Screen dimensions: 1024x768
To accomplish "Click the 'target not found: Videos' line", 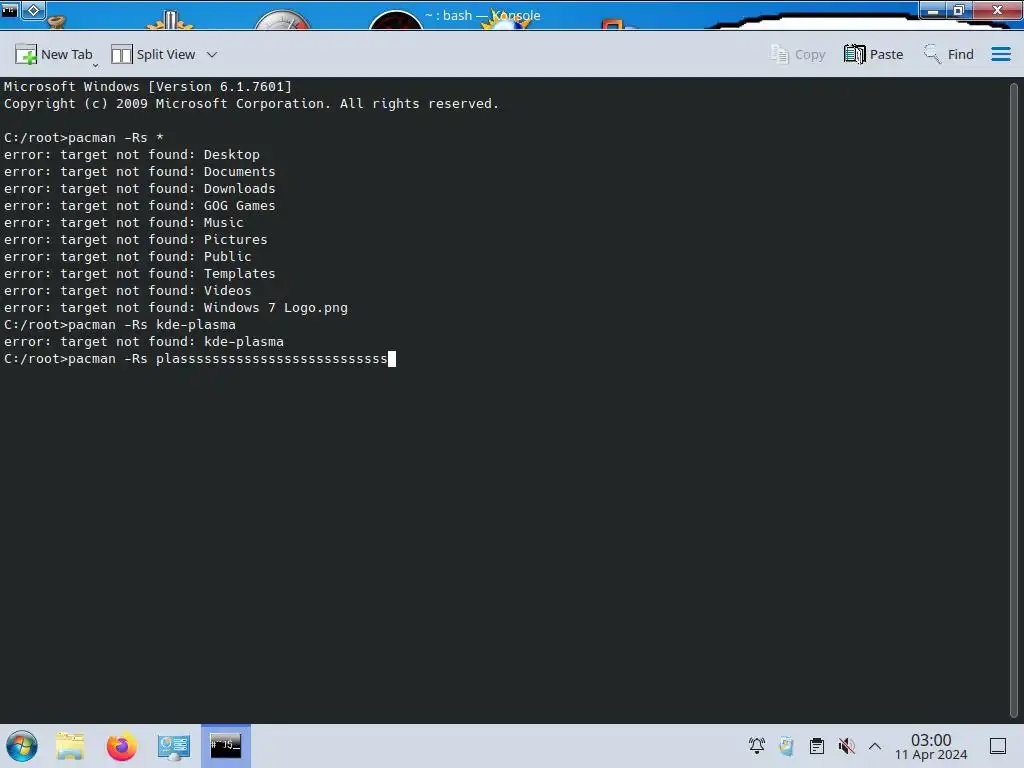I will (x=127, y=291).
